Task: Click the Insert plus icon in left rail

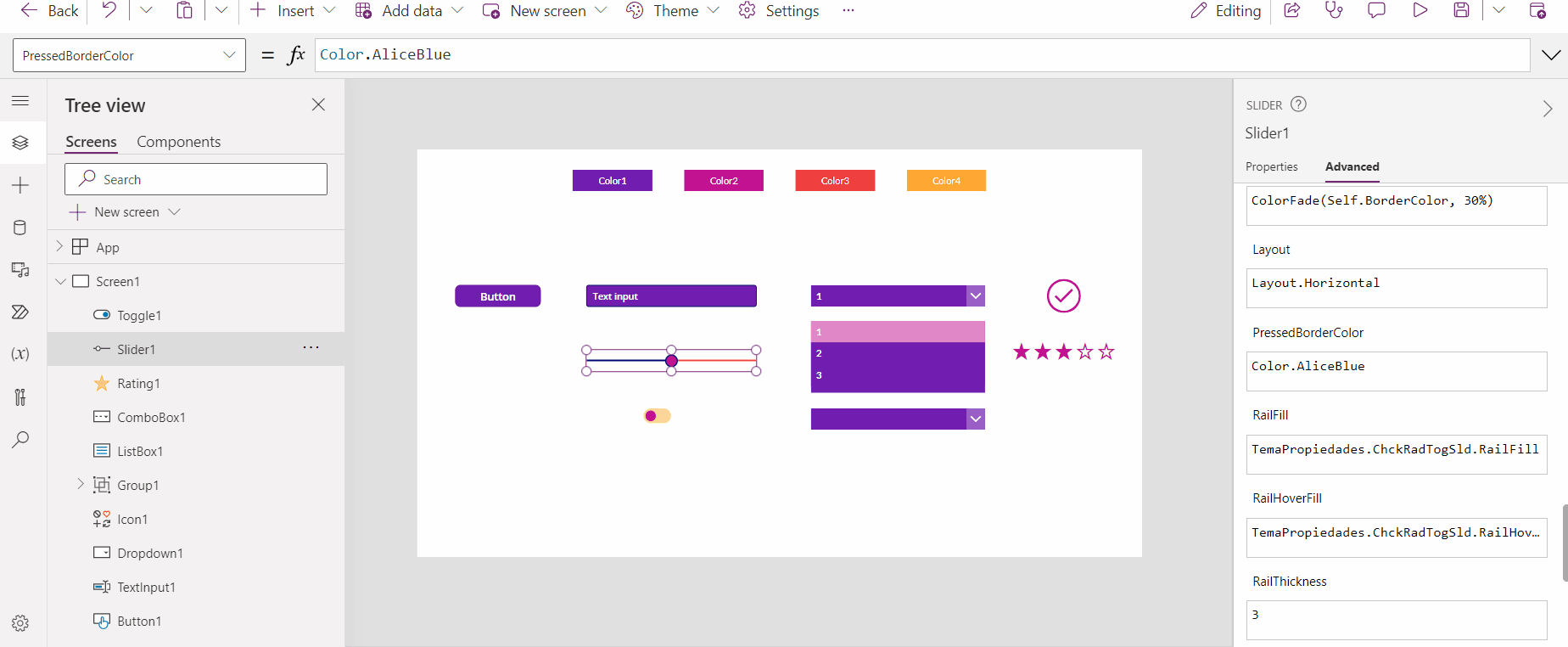Action: coord(20,185)
